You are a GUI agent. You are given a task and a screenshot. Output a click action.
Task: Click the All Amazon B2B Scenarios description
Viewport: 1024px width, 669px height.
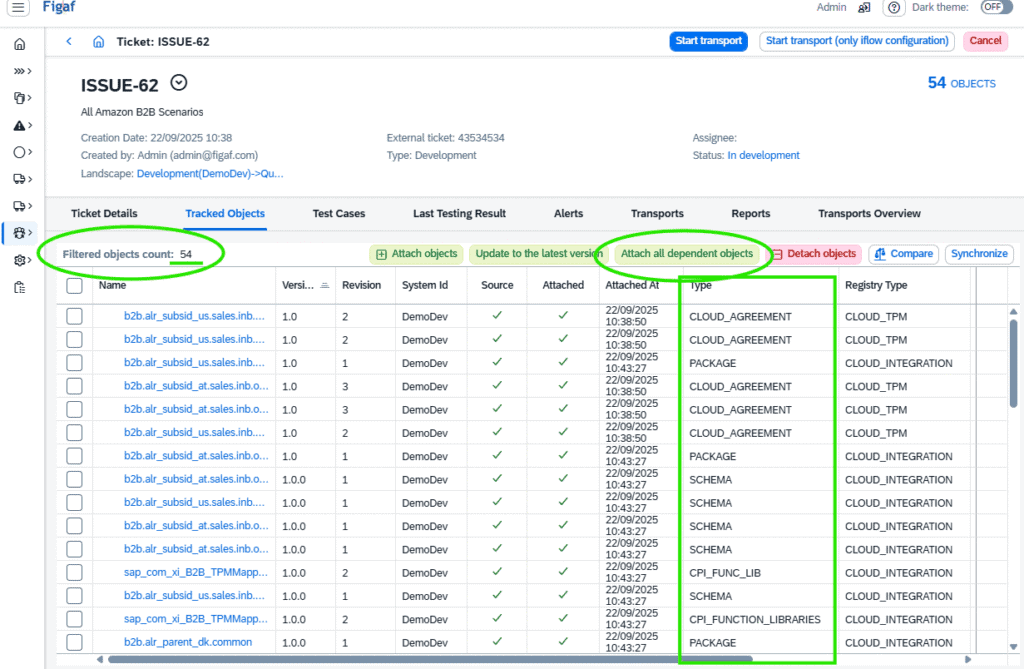142,112
